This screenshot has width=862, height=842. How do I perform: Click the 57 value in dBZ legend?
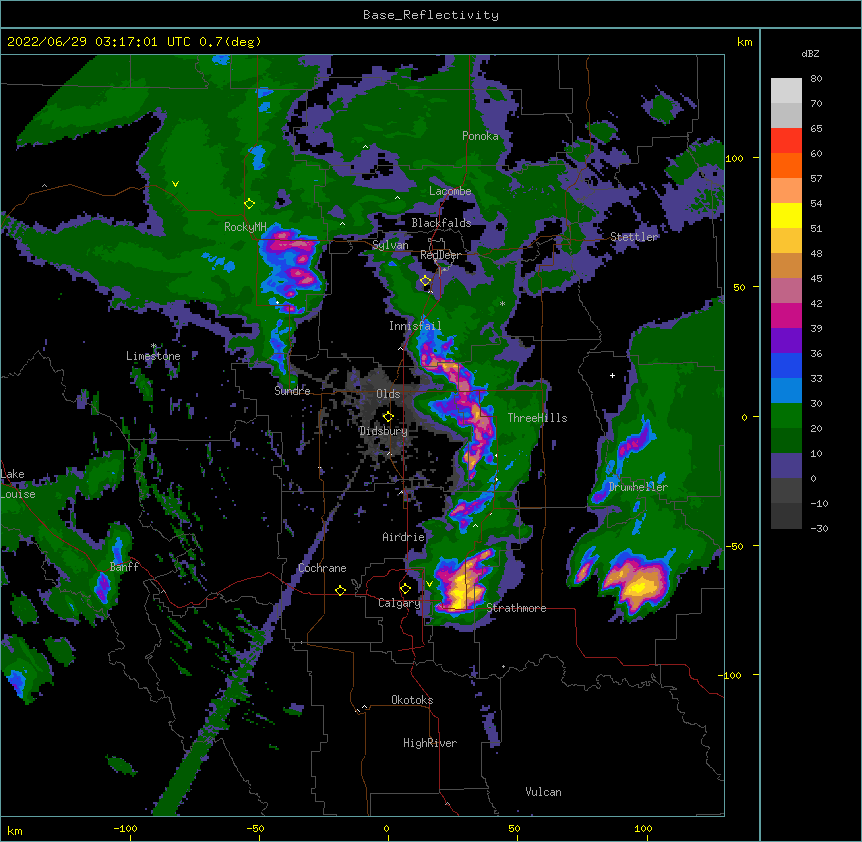[x=816, y=179]
